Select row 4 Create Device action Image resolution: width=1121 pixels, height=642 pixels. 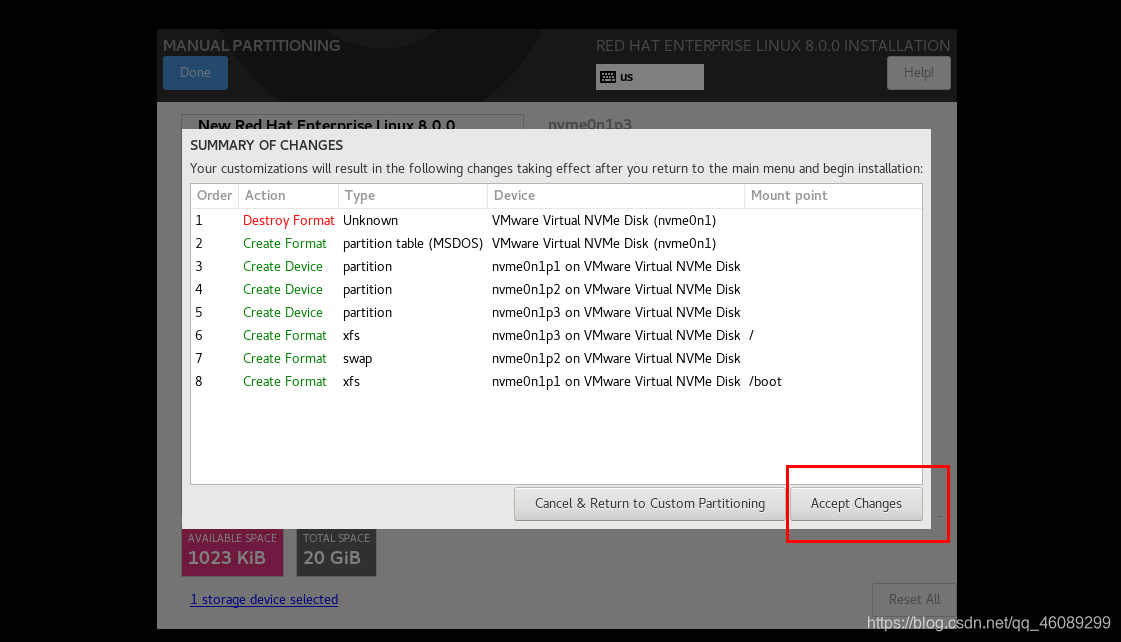pos(282,289)
